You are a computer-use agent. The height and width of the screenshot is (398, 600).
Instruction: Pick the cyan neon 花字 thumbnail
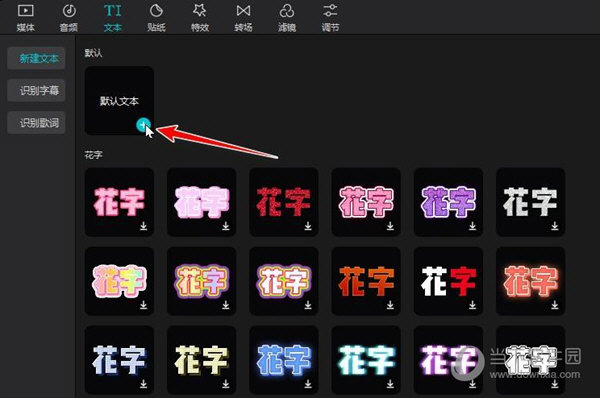366,360
